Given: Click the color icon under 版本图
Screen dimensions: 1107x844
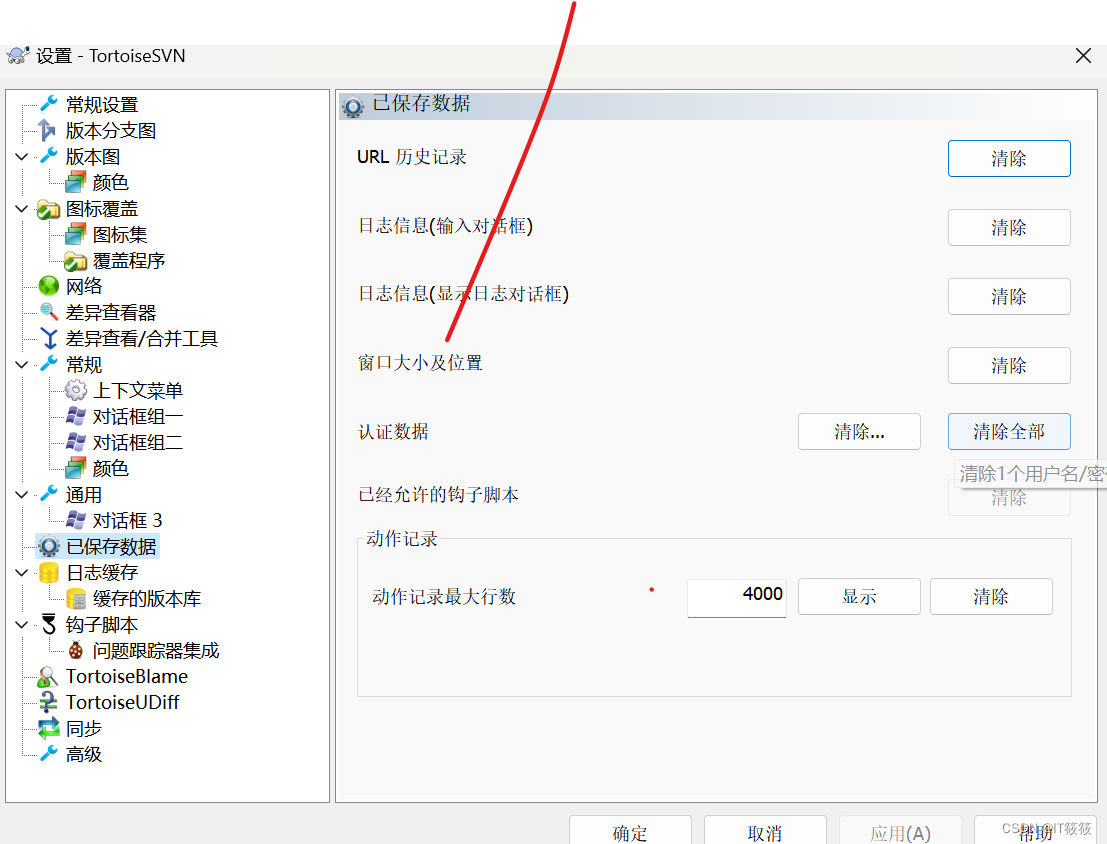Looking at the screenshot, I should click(x=76, y=182).
